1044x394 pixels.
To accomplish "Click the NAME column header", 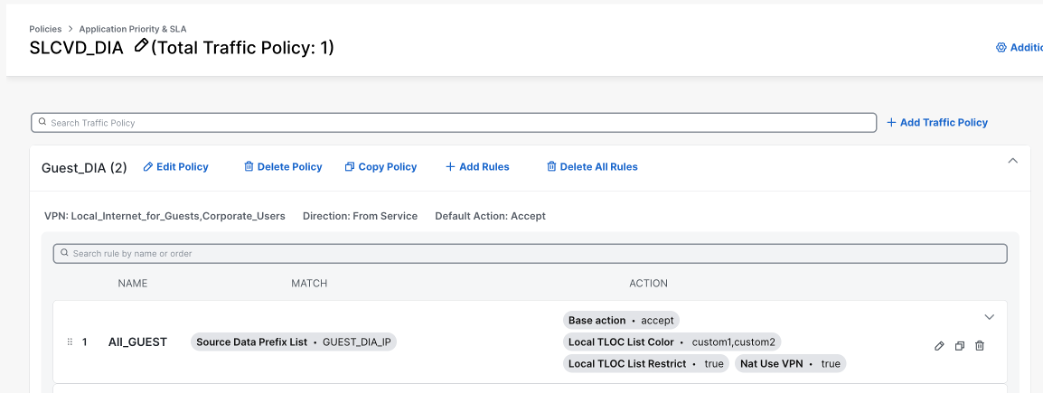I will (132, 284).
